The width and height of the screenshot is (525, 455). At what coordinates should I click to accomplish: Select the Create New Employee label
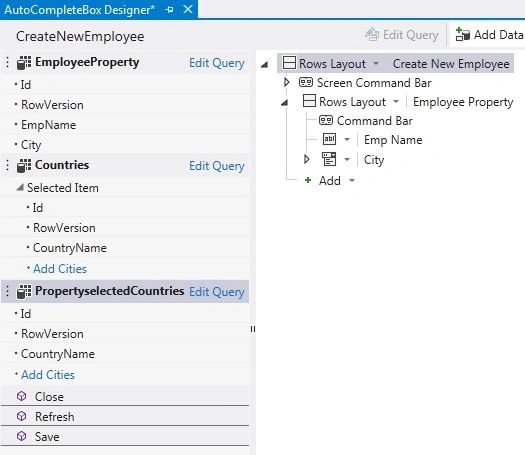[x=451, y=64]
